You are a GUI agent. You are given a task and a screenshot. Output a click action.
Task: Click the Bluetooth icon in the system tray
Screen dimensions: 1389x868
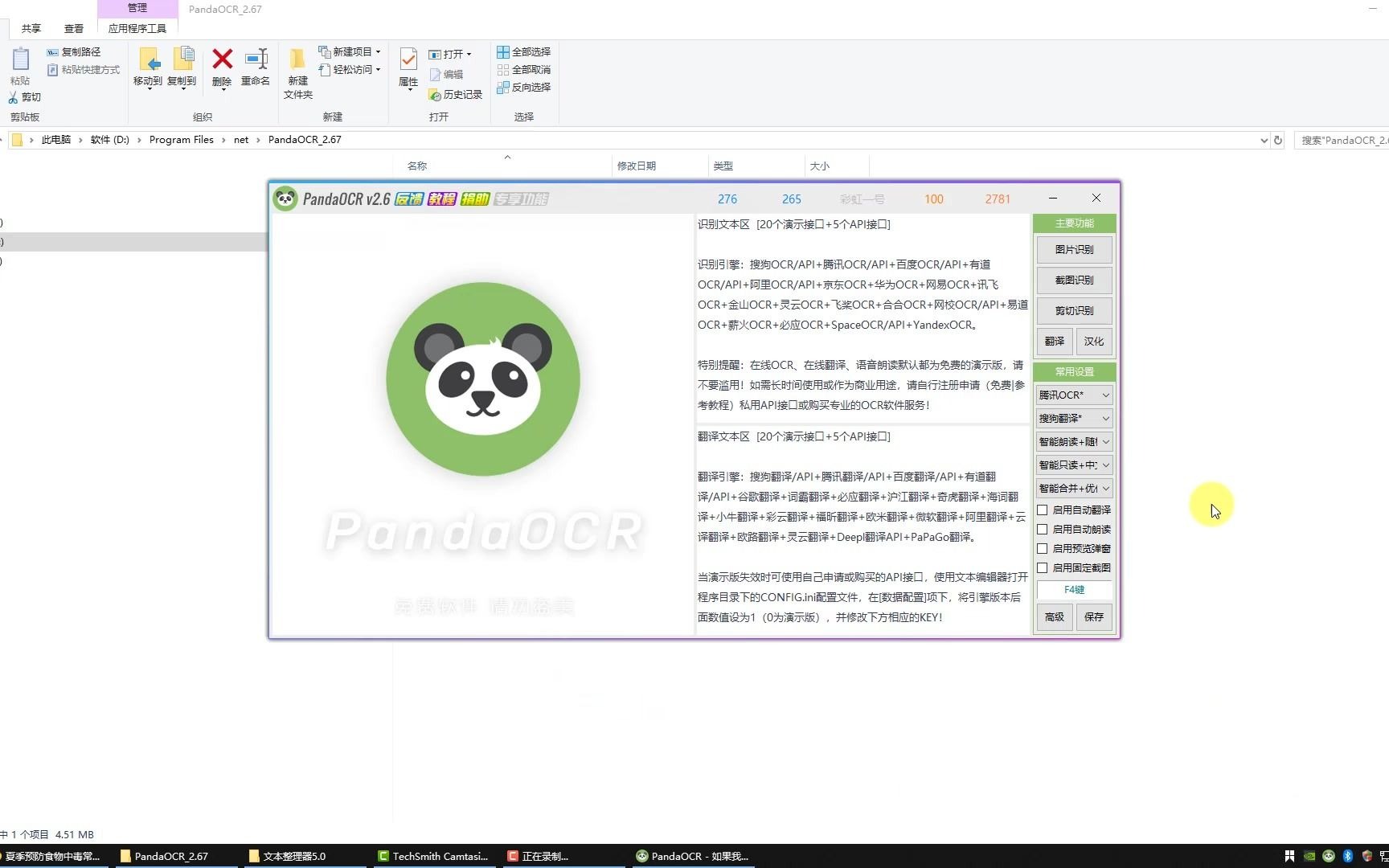click(x=1348, y=856)
